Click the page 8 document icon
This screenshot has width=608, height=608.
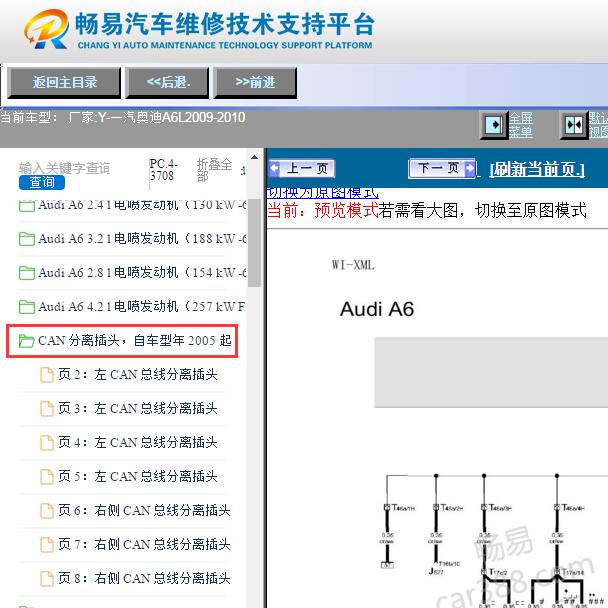point(47,579)
